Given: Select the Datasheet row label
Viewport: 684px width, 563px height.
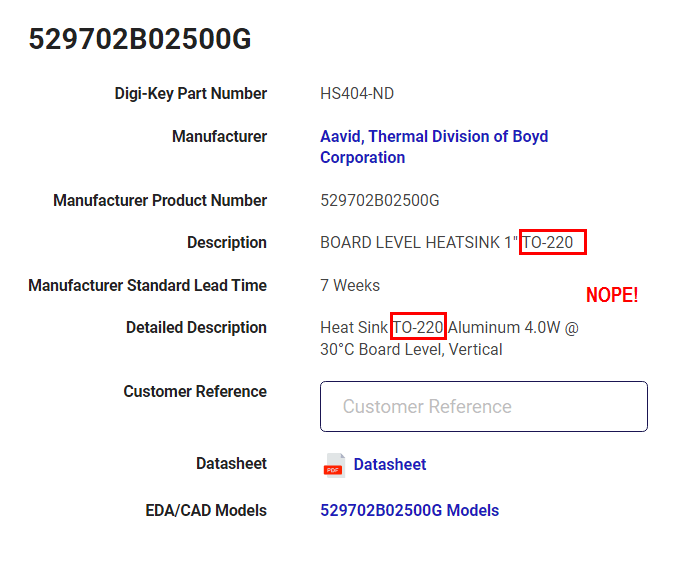Looking at the screenshot, I should (x=231, y=464).
